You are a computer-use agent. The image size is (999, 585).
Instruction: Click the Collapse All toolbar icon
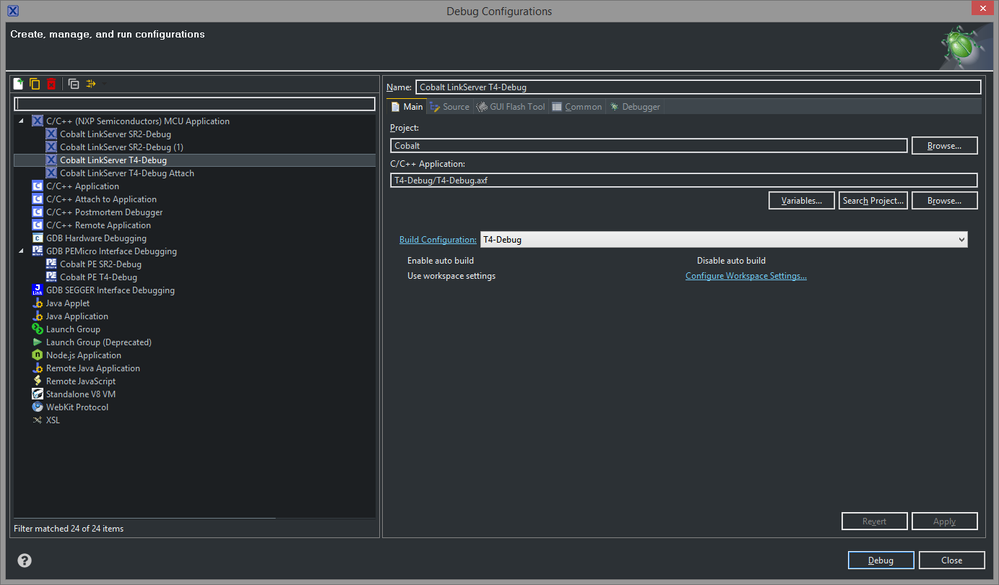point(74,83)
